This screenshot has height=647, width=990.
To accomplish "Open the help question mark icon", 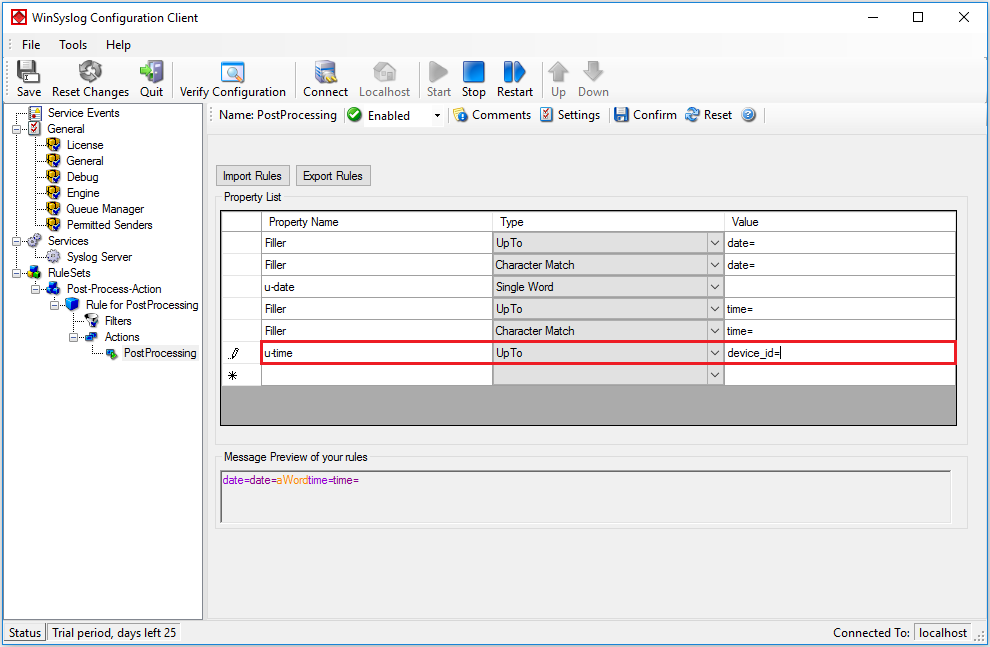I will click(748, 115).
